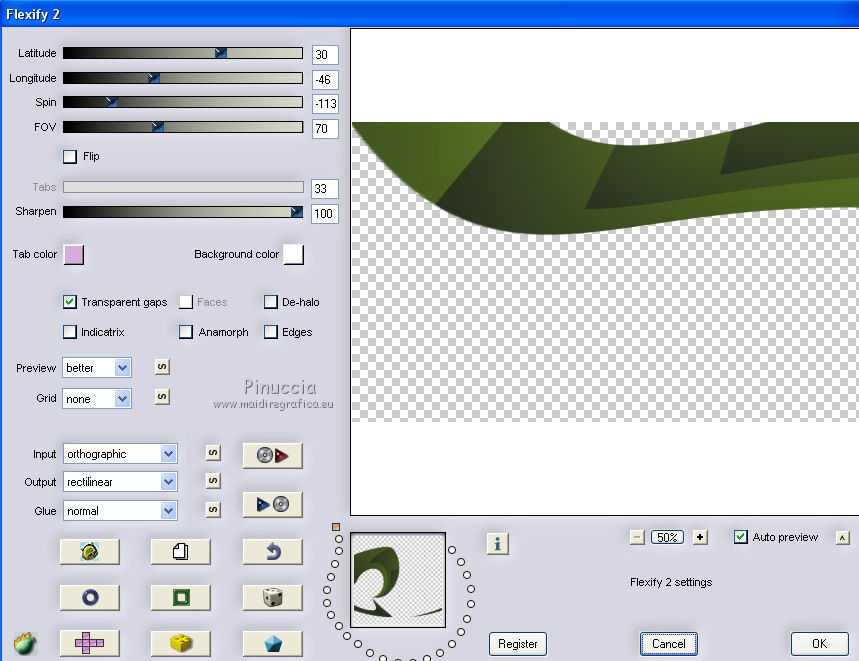Click the Register button

click(518, 644)
